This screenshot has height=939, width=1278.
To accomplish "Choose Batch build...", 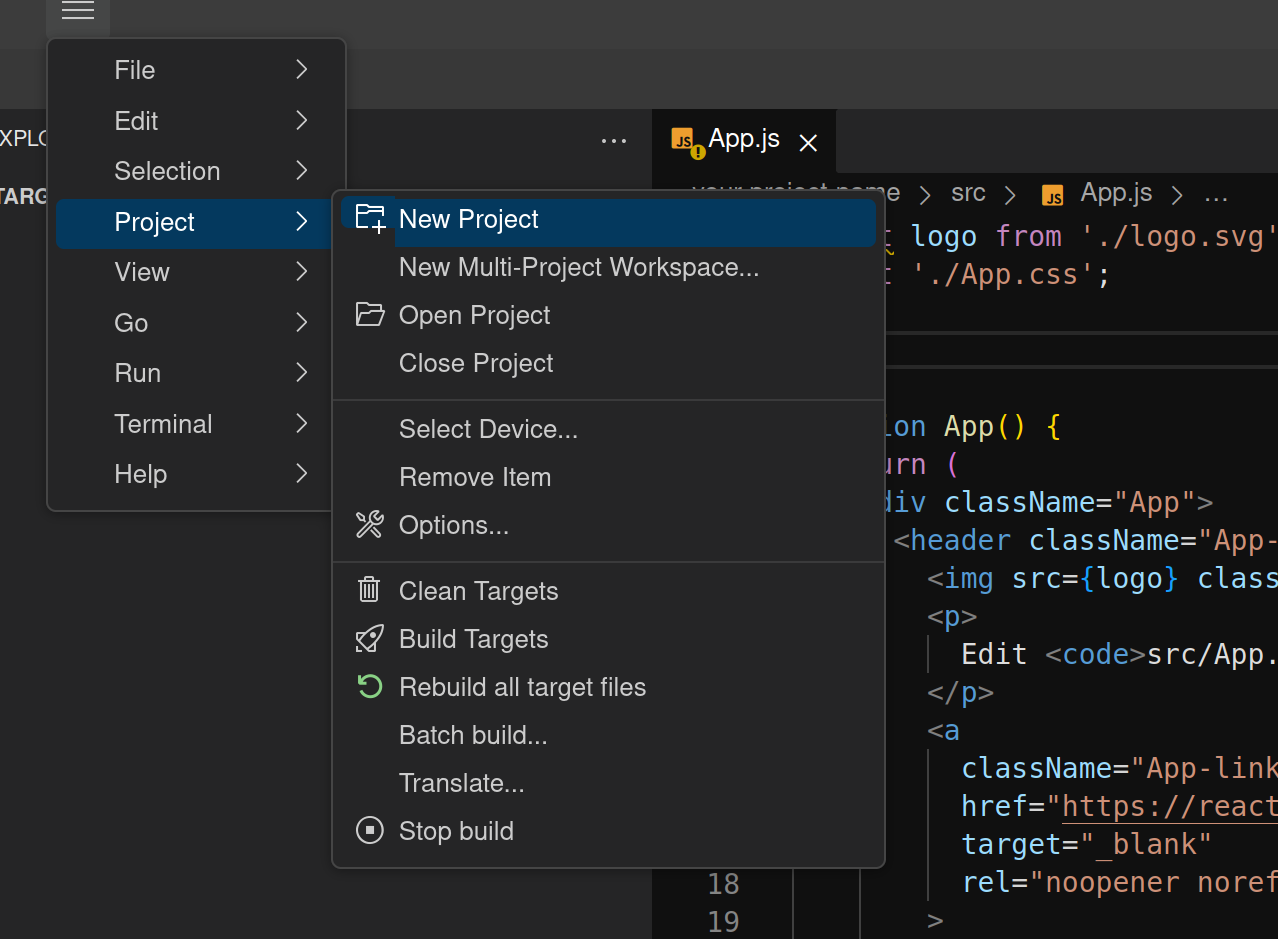I will tap(608, 736).
